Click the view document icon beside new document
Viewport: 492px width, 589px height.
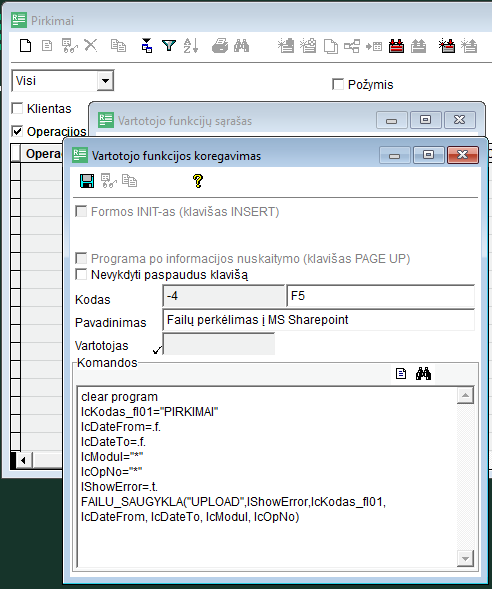47,46
